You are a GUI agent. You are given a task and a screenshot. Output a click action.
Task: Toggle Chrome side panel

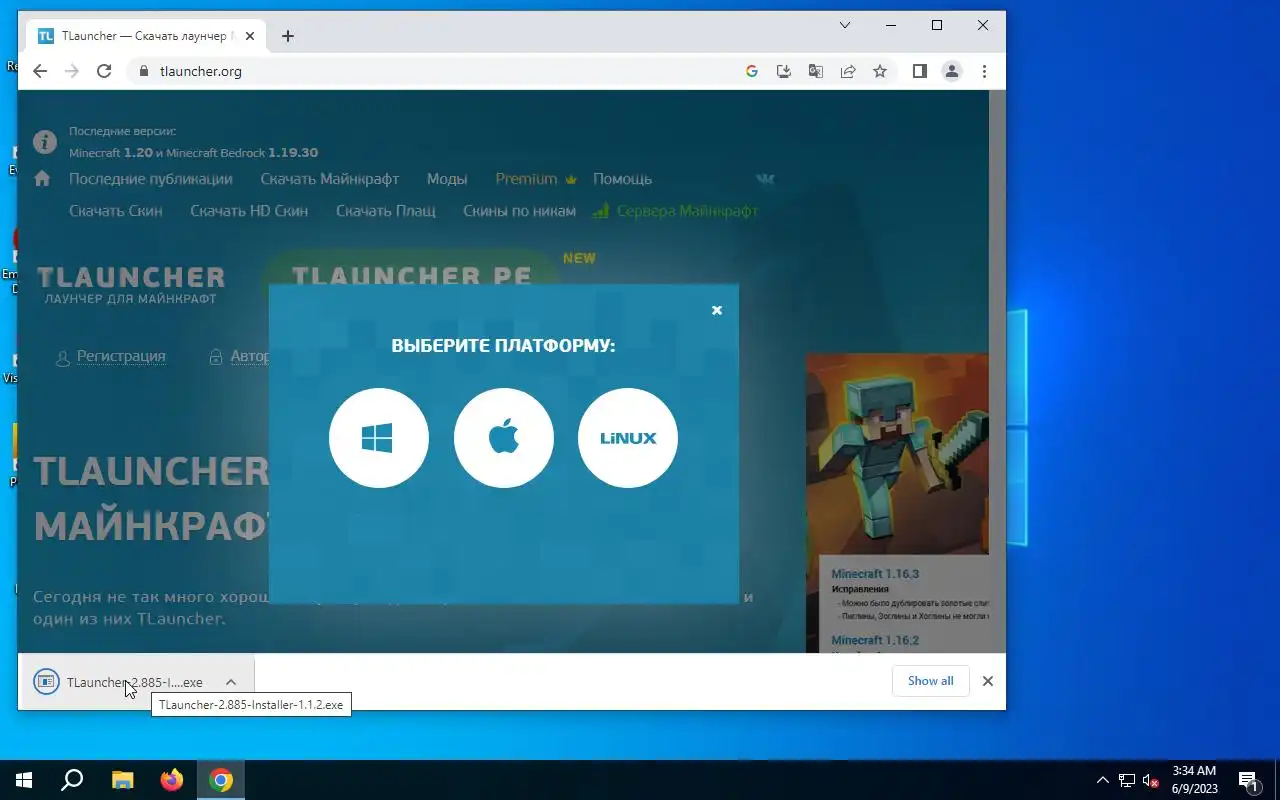point(920,71)
